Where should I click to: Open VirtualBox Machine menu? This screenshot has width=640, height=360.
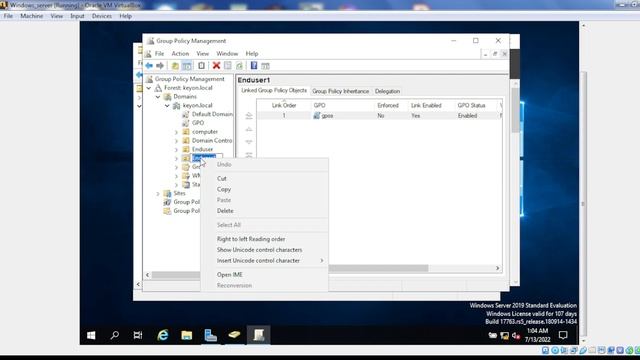pos(31,16)
